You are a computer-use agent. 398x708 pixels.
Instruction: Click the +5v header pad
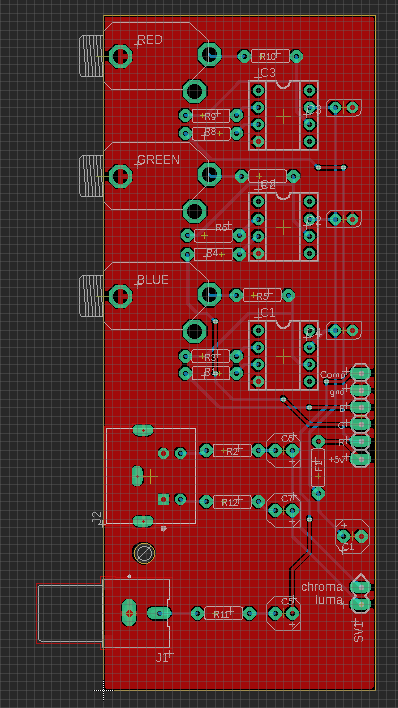pos(361,459)
